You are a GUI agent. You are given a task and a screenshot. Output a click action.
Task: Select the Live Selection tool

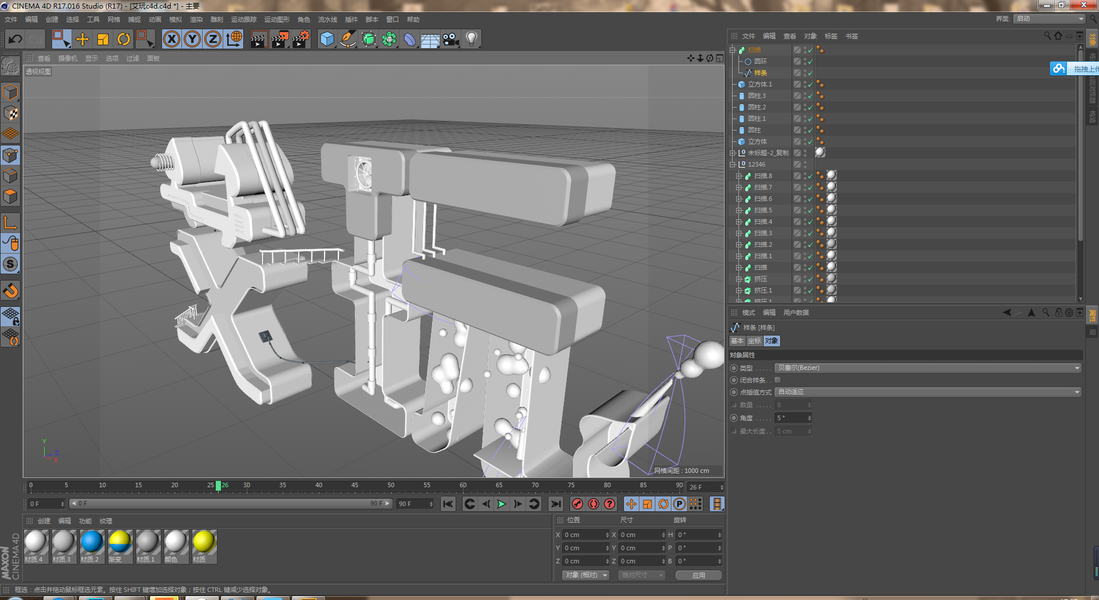tap(62, 39)
